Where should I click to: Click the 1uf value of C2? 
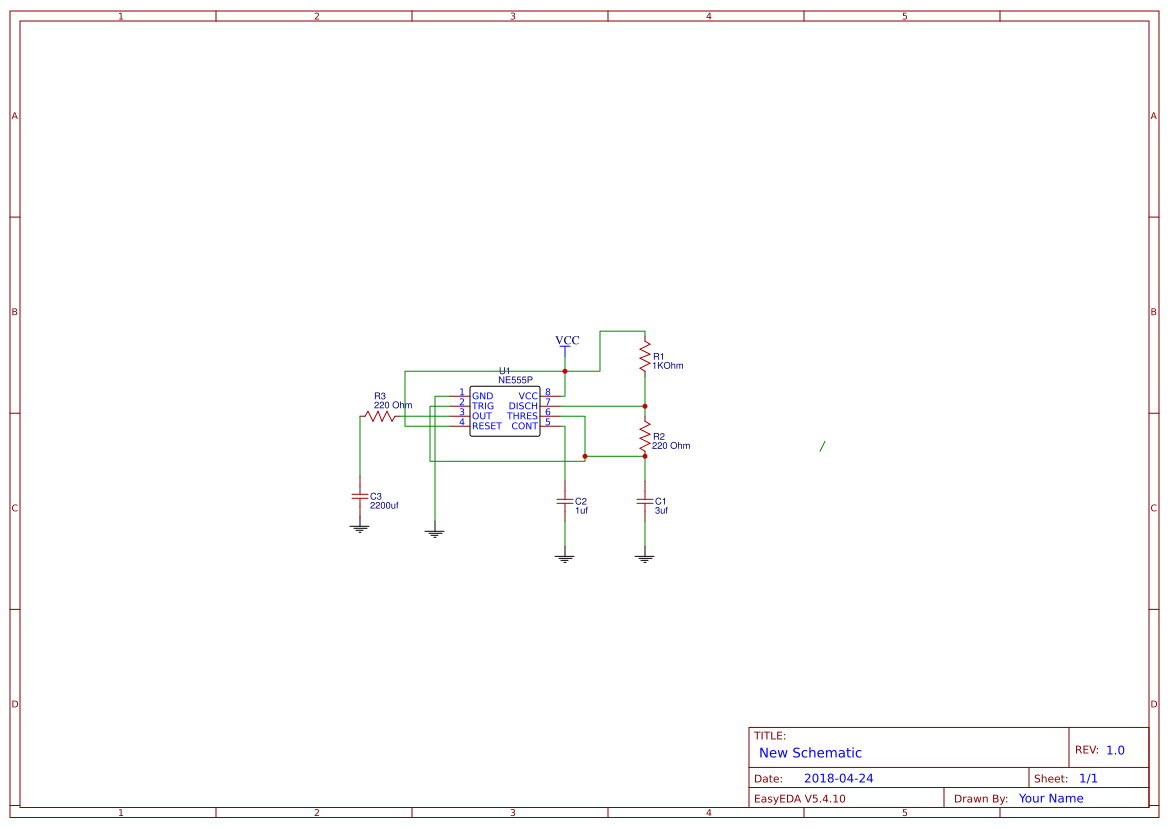pyautogui.click(x=582, y=511)
